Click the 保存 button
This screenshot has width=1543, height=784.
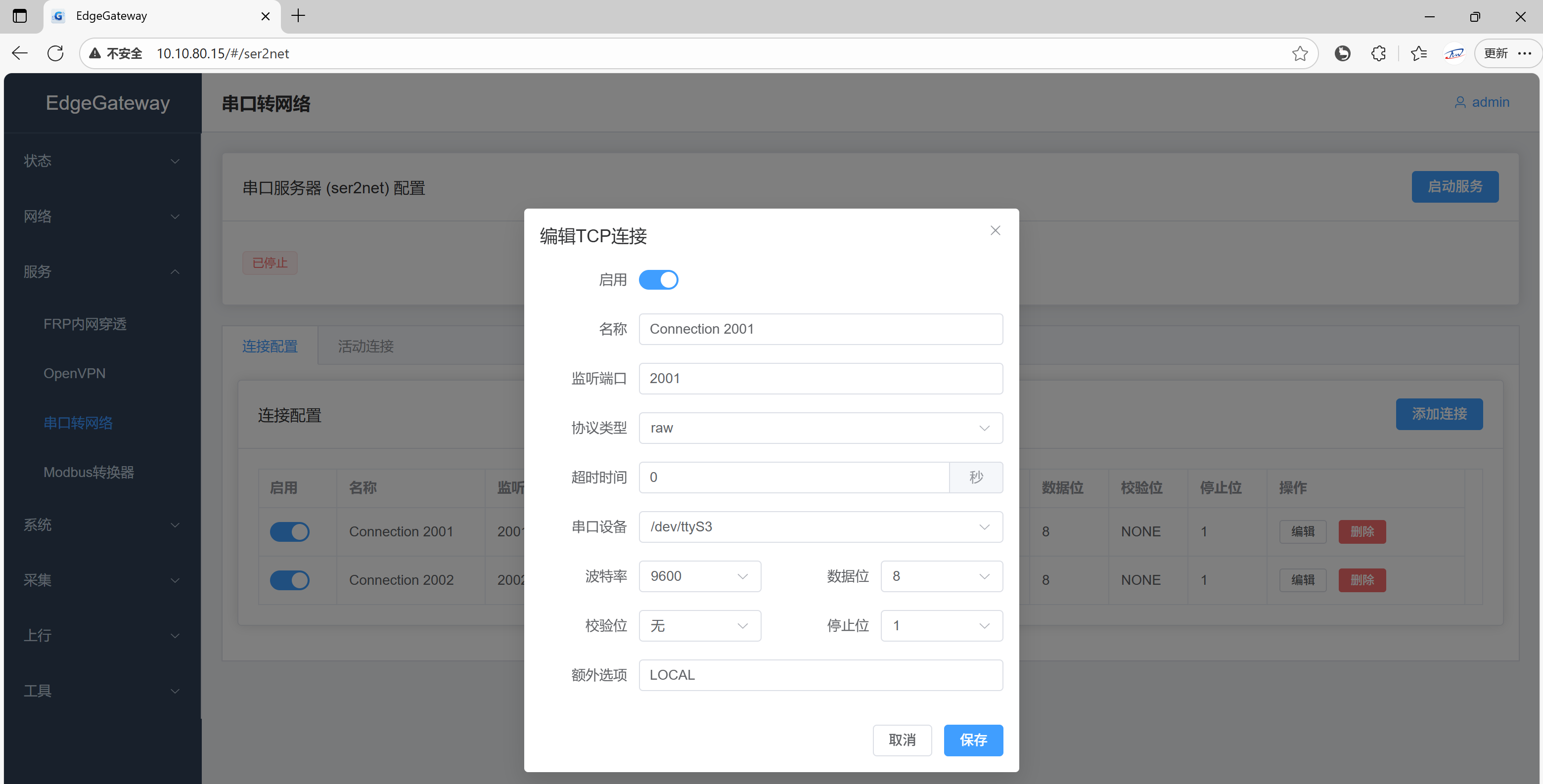[973, 740]
